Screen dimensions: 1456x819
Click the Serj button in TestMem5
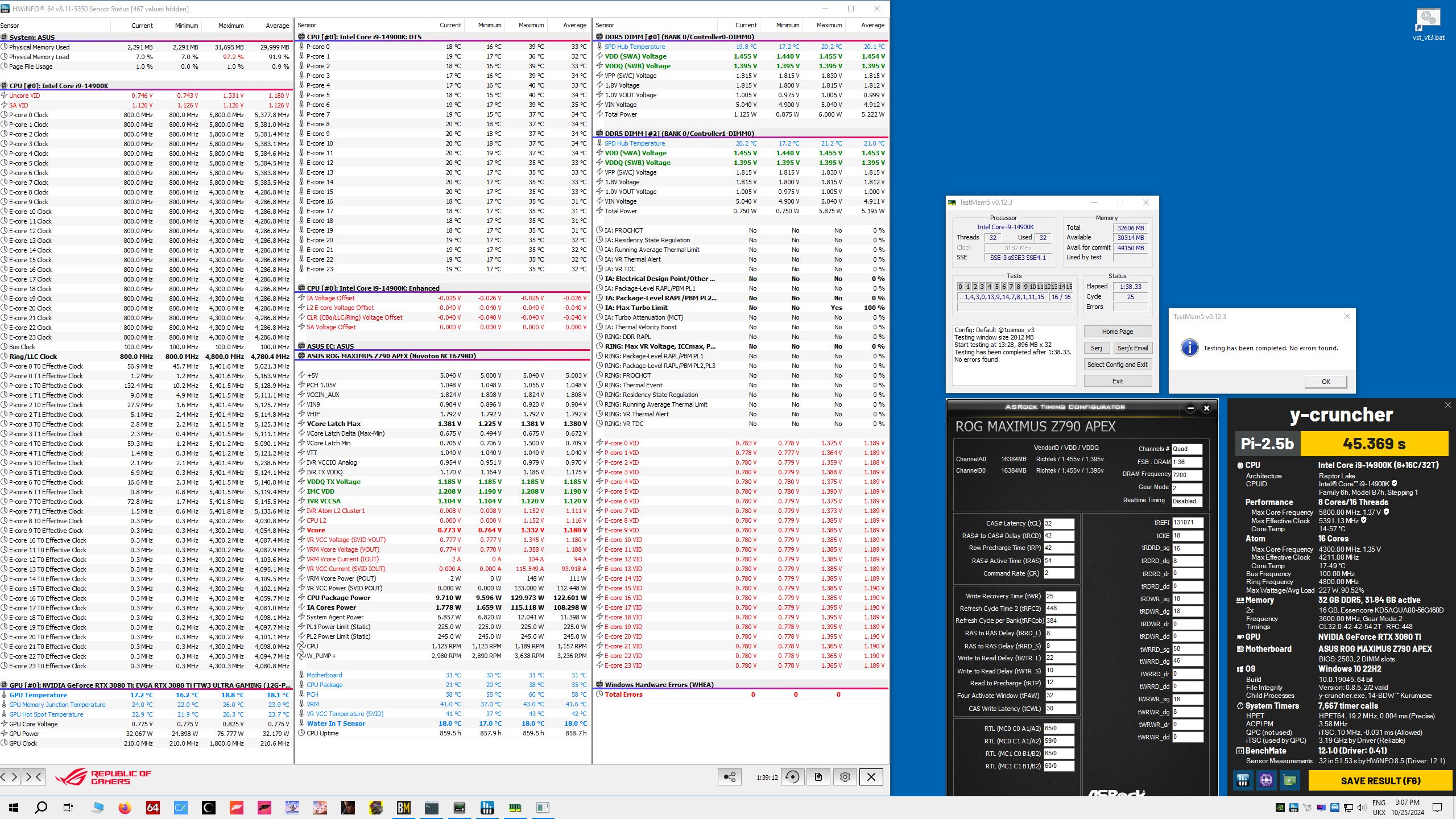pos(1097,348)
